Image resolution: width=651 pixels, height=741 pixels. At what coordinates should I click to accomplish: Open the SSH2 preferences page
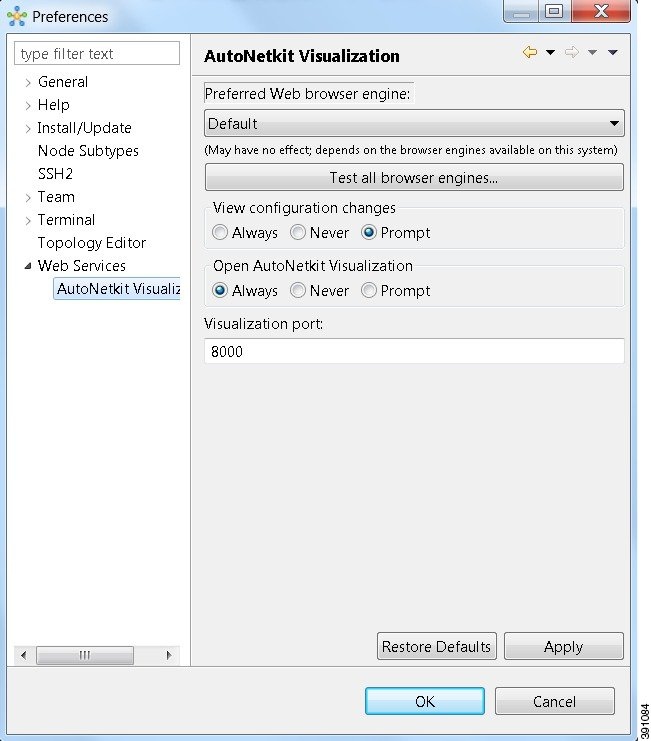(55, 173)
